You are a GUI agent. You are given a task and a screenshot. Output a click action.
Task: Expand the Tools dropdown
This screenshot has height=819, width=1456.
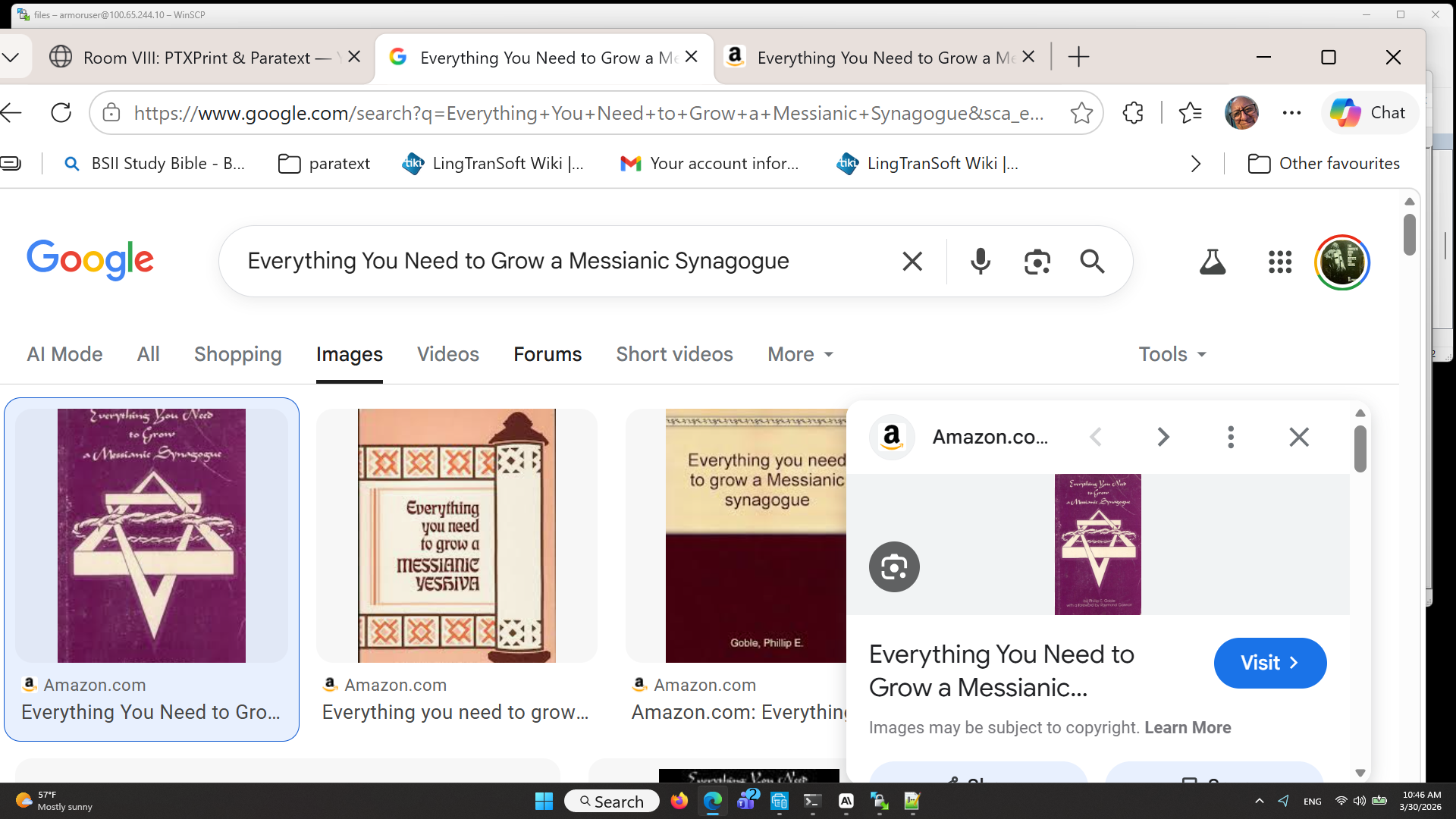point(1172,354)
